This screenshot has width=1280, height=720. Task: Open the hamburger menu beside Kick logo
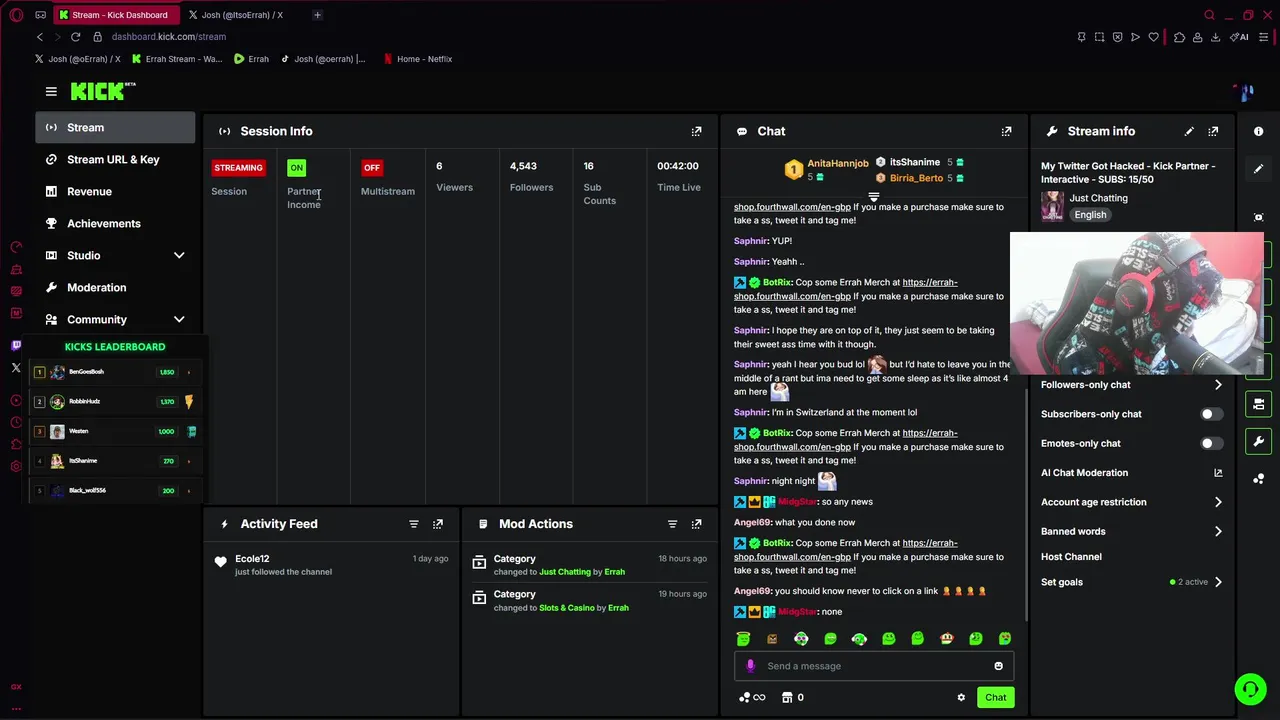pyautogui.click(x=51, y=91)
